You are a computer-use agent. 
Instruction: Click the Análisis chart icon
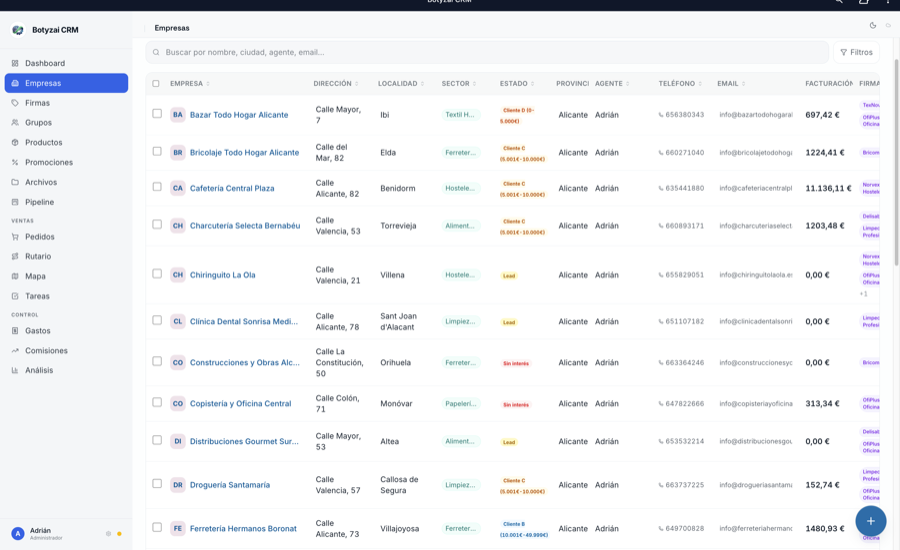click(15, 370)
